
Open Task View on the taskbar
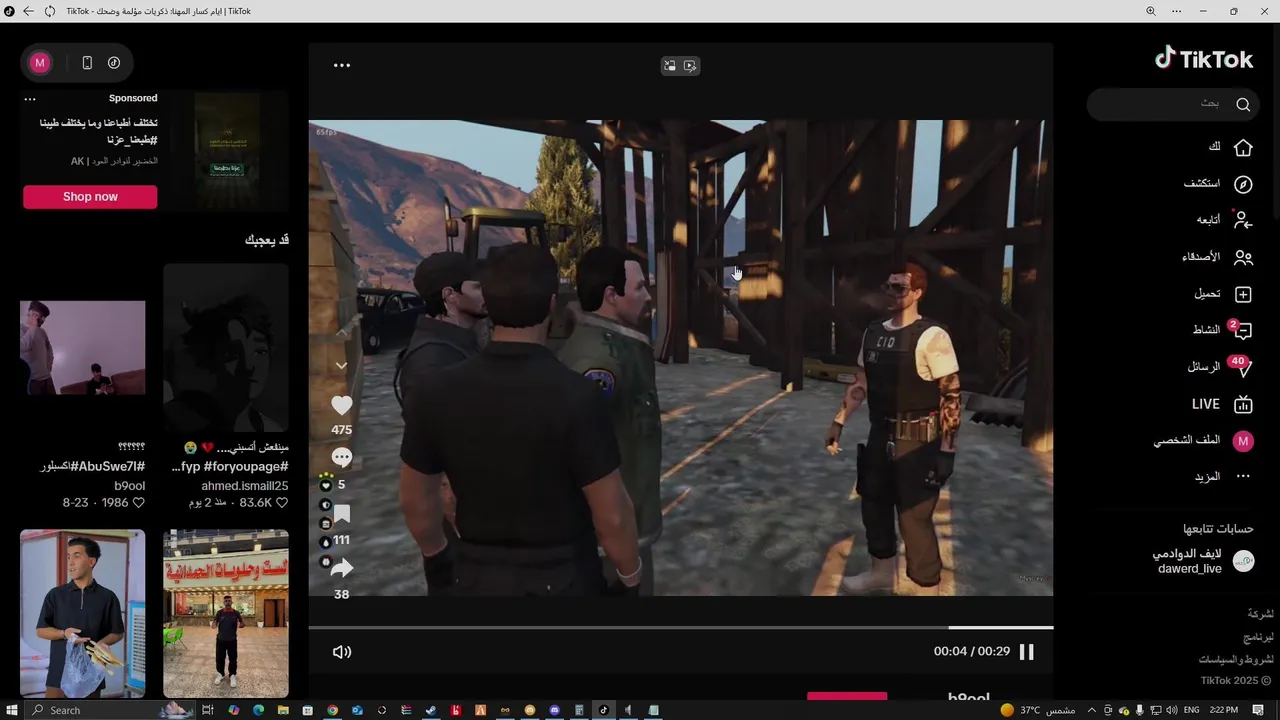(x=208, y=710)
